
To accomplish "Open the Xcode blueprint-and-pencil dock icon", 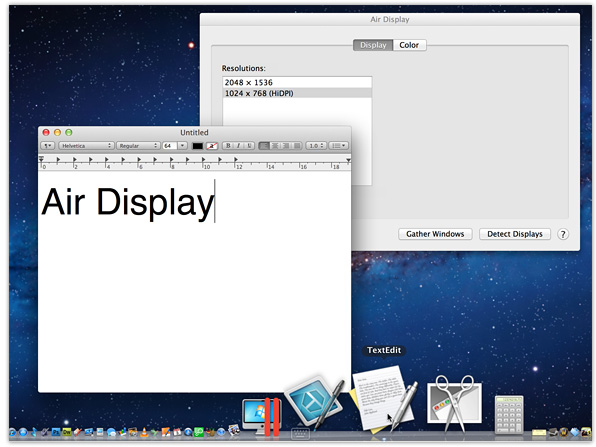I will tap(314, 403).
